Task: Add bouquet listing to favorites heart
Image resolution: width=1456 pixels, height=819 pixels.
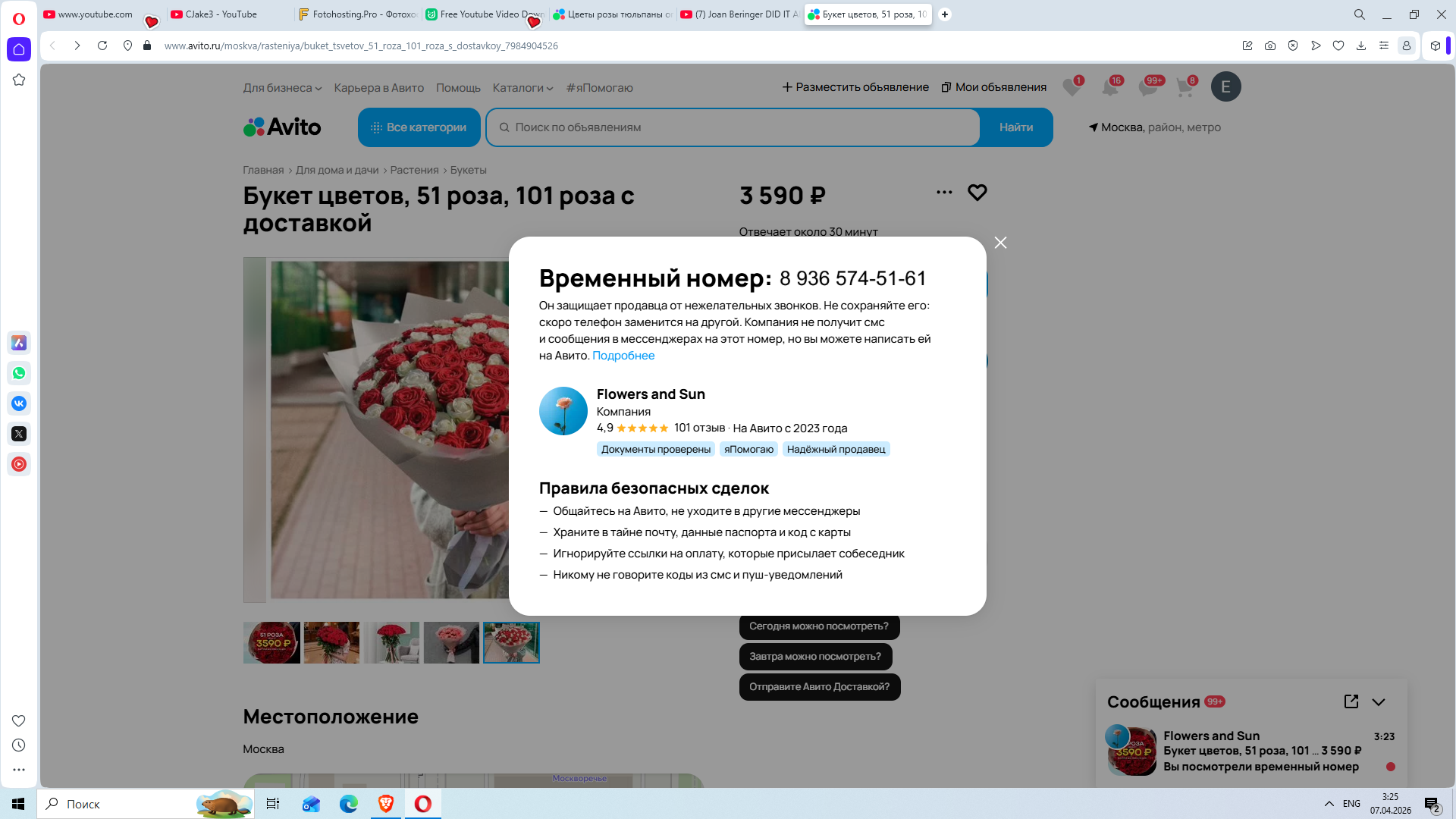Action: [977, 193]
